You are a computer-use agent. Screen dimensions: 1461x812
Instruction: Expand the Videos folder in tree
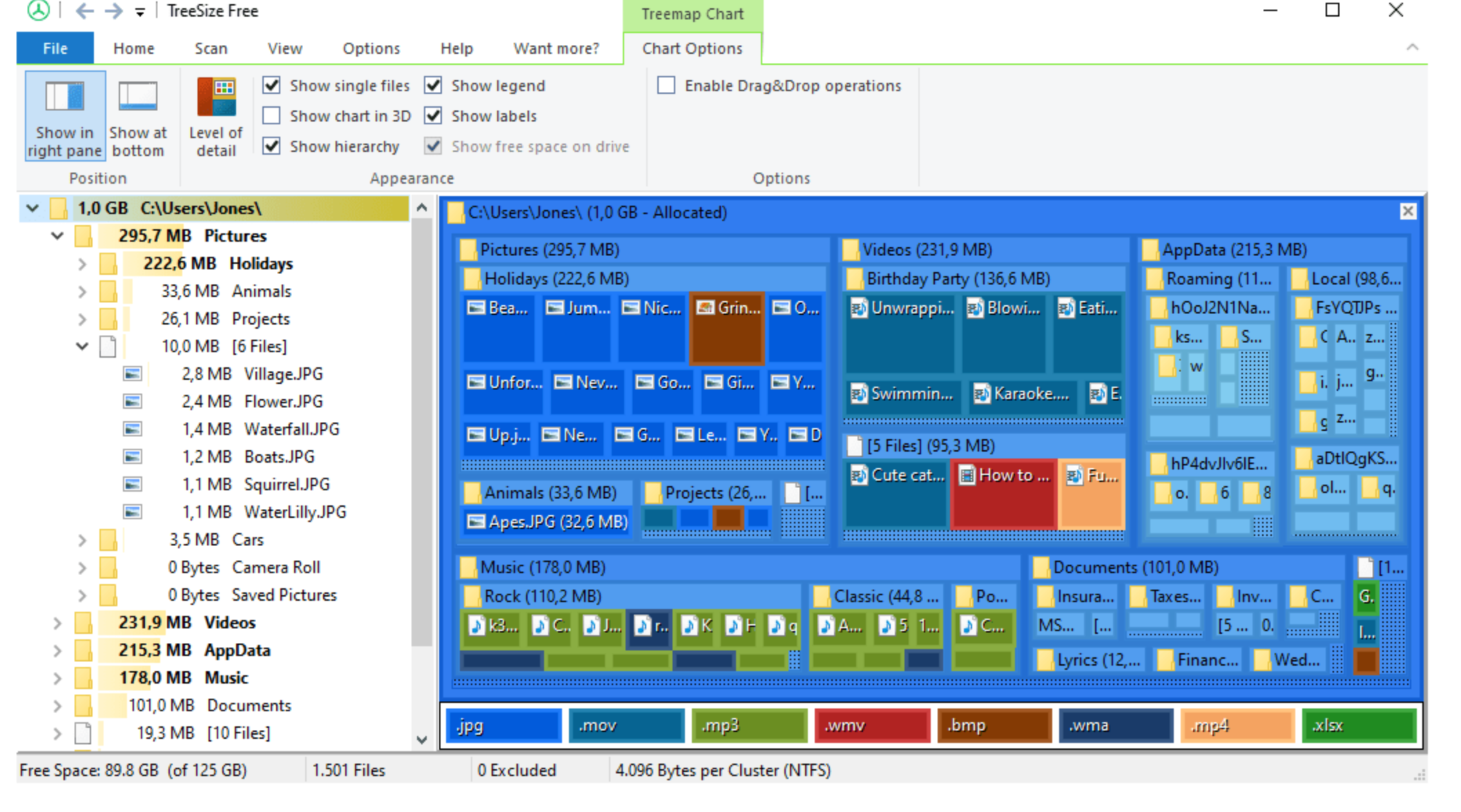click(57, 623)
